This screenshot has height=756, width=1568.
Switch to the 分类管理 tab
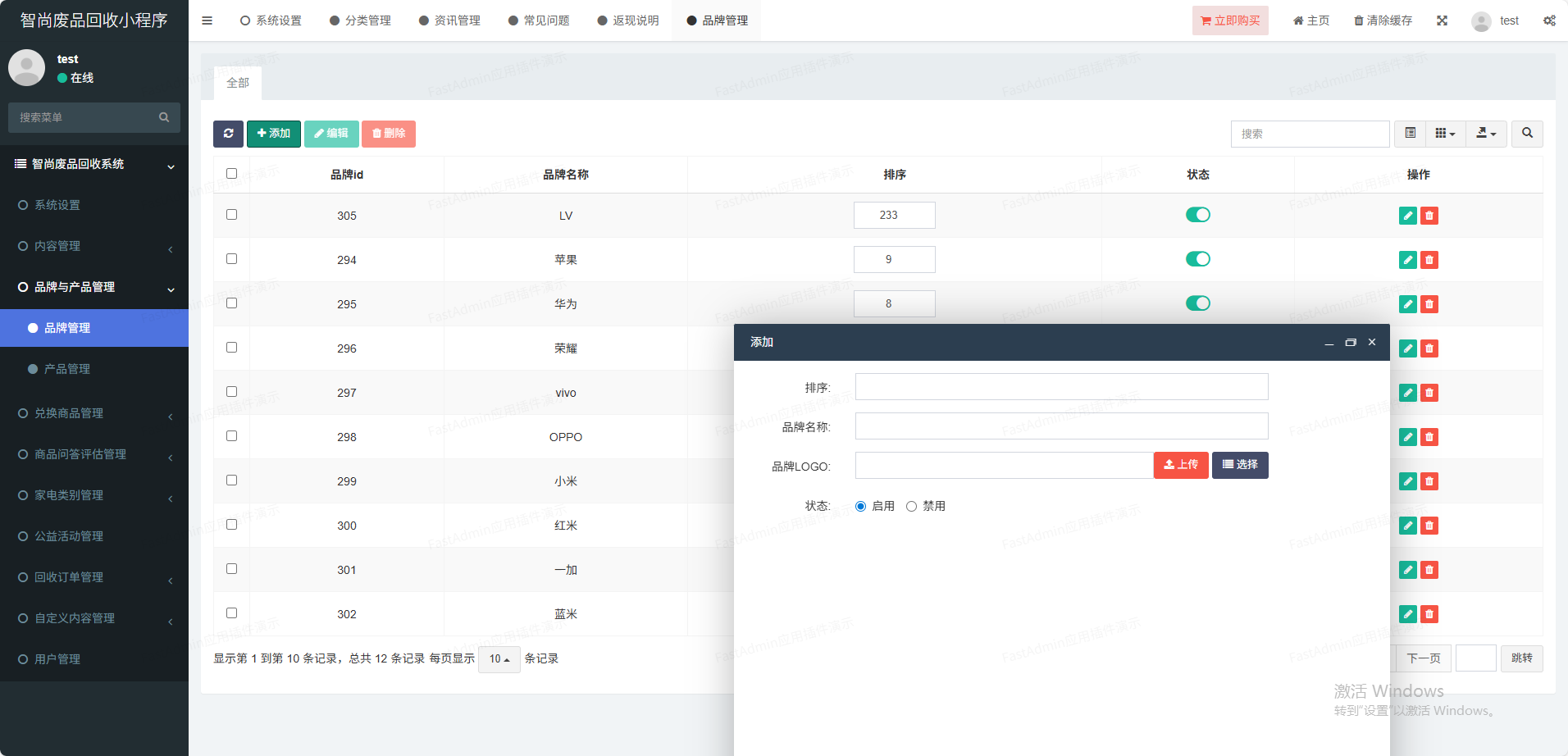pos(360,20)
